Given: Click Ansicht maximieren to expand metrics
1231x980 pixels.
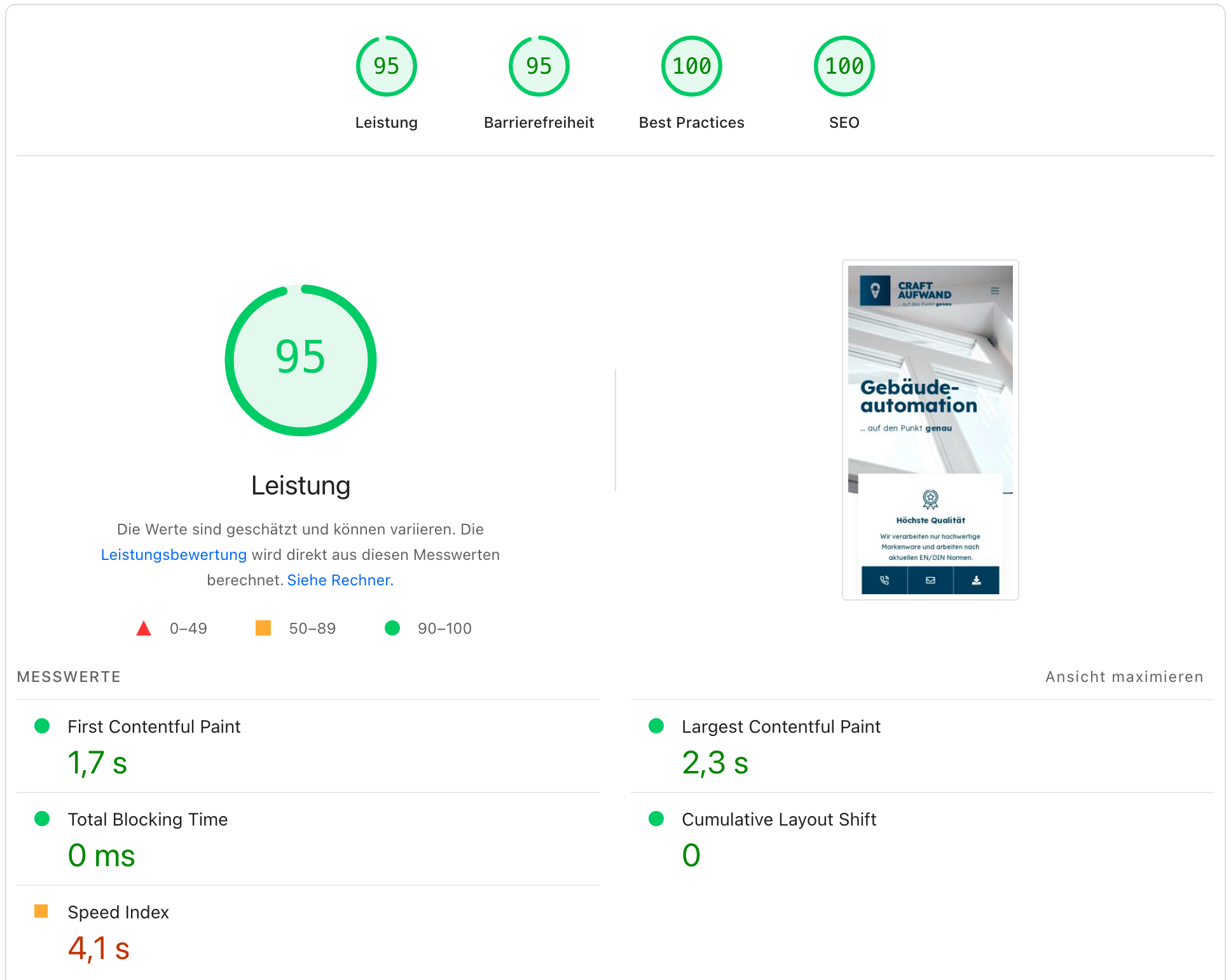Looking at the screenshot, I should (x=1124, y=677).
